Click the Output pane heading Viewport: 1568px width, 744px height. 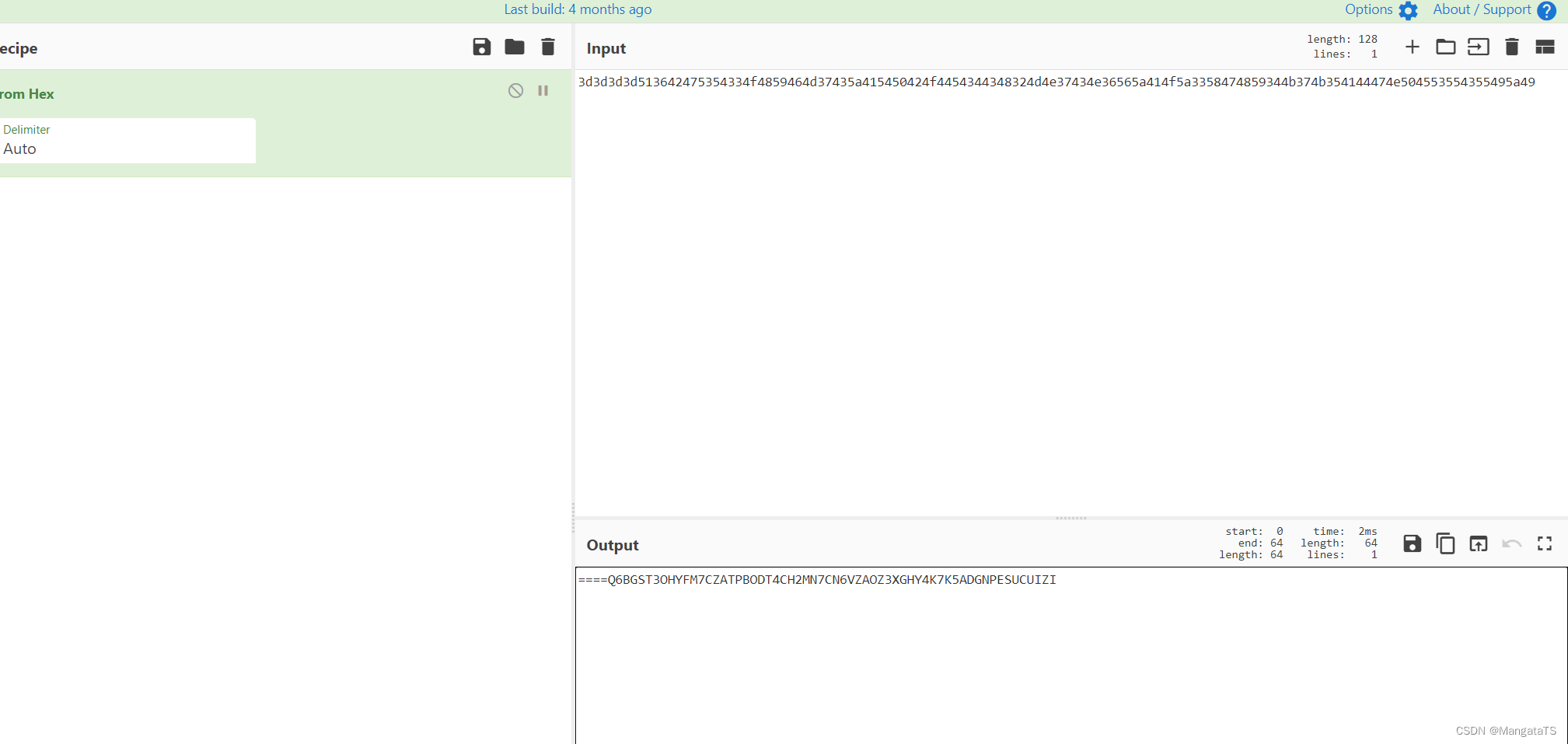click(613, 545)
